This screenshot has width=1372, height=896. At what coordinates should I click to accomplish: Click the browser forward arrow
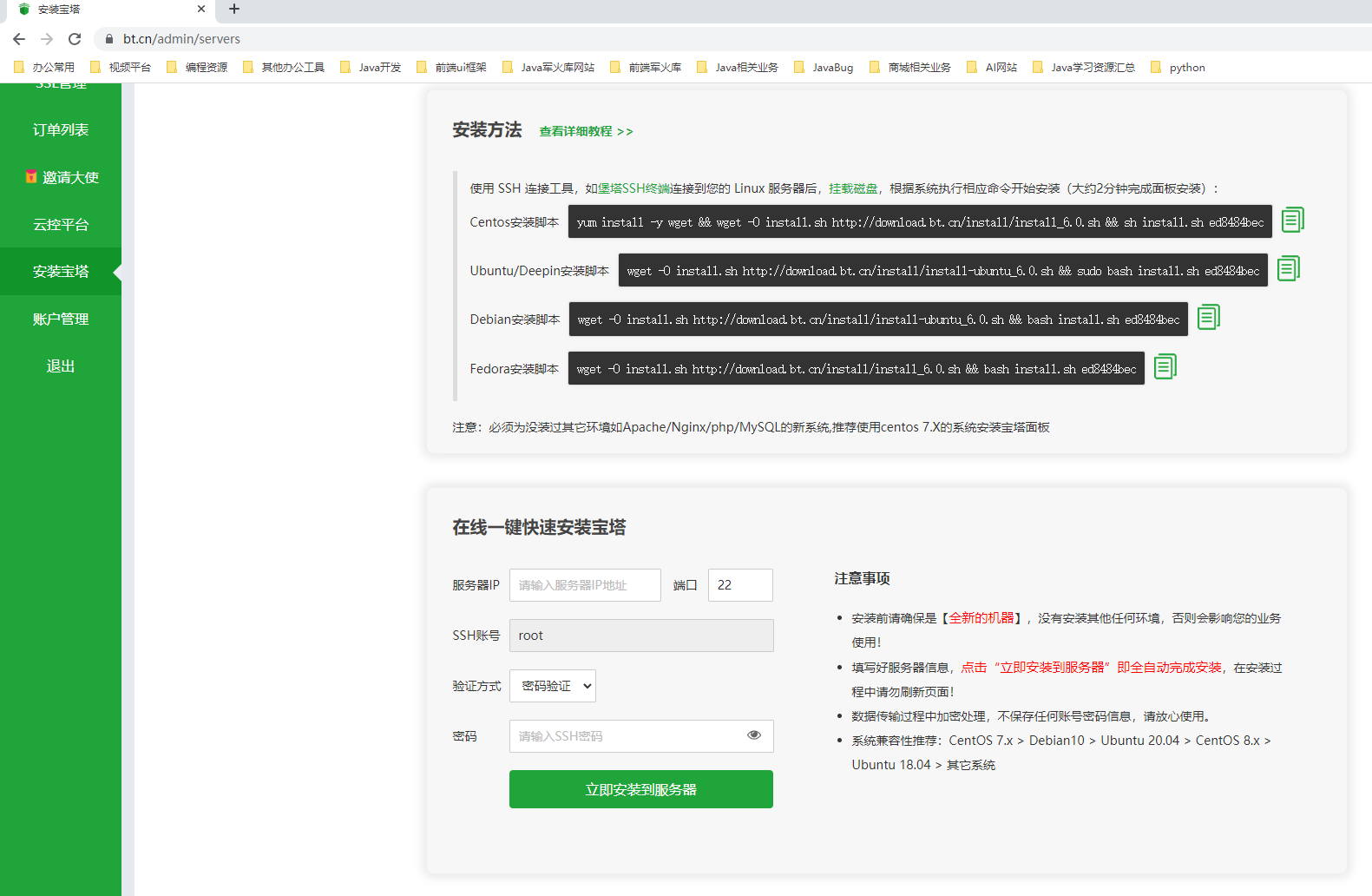(47, 39)
